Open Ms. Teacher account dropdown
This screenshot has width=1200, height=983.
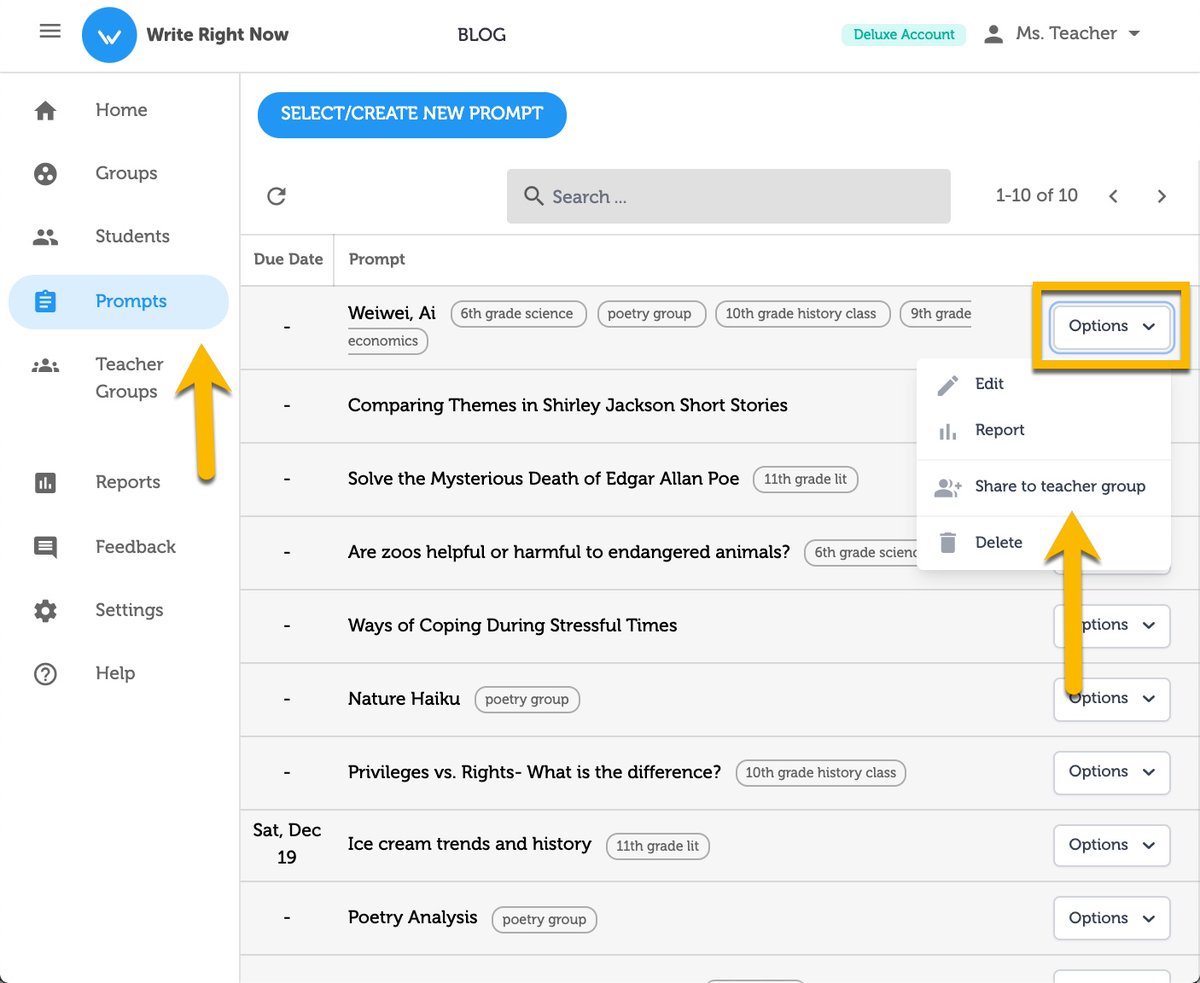[x=1078, y=34]
